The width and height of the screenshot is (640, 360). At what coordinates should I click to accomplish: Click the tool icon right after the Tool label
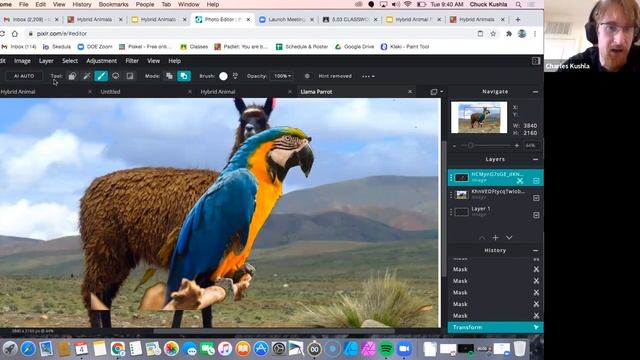[72, 76]
